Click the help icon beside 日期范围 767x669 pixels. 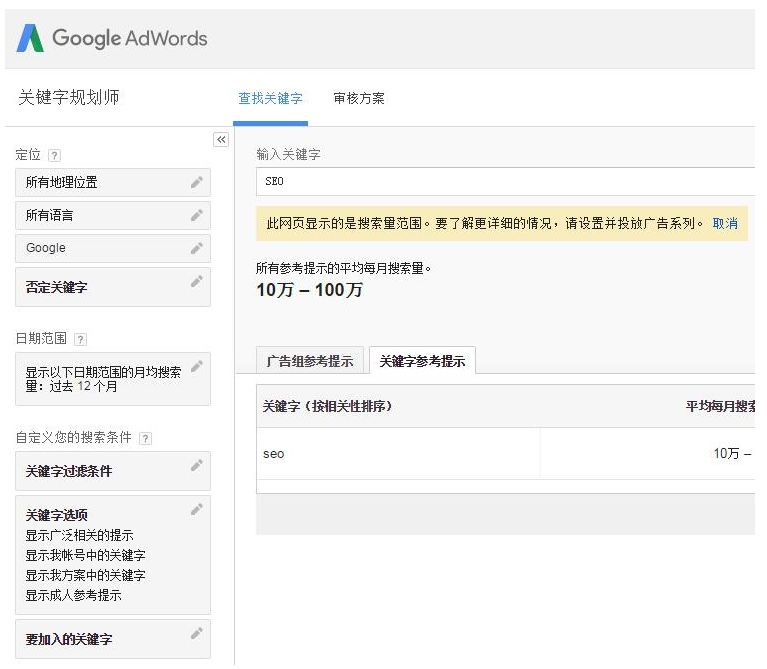coord(81,339)
